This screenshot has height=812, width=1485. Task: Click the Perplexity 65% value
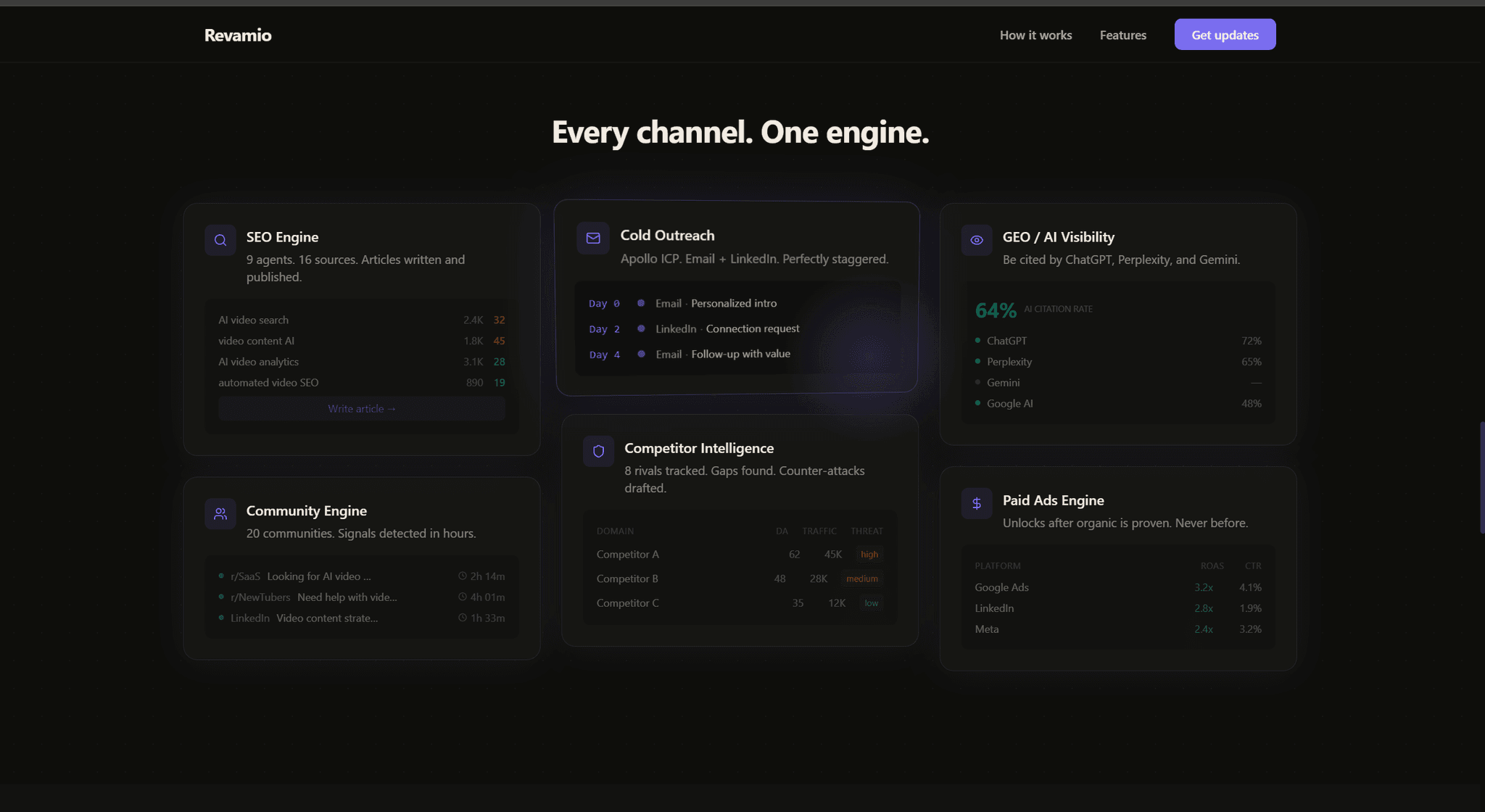tap(1251, 362)
